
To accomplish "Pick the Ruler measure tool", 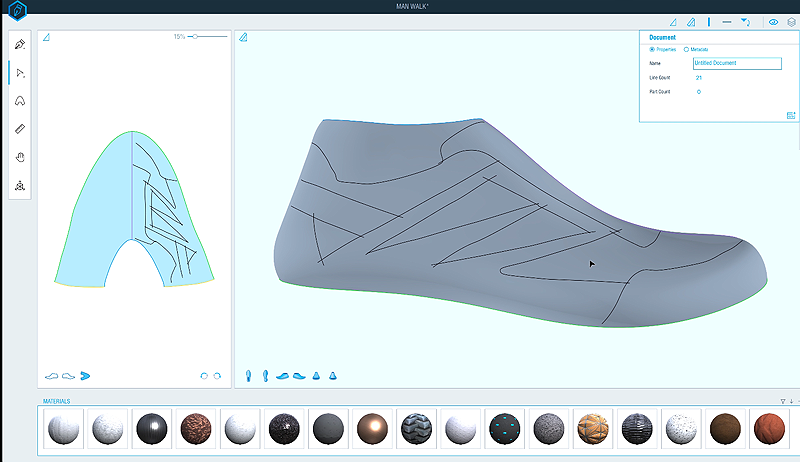I will [21, 129].
